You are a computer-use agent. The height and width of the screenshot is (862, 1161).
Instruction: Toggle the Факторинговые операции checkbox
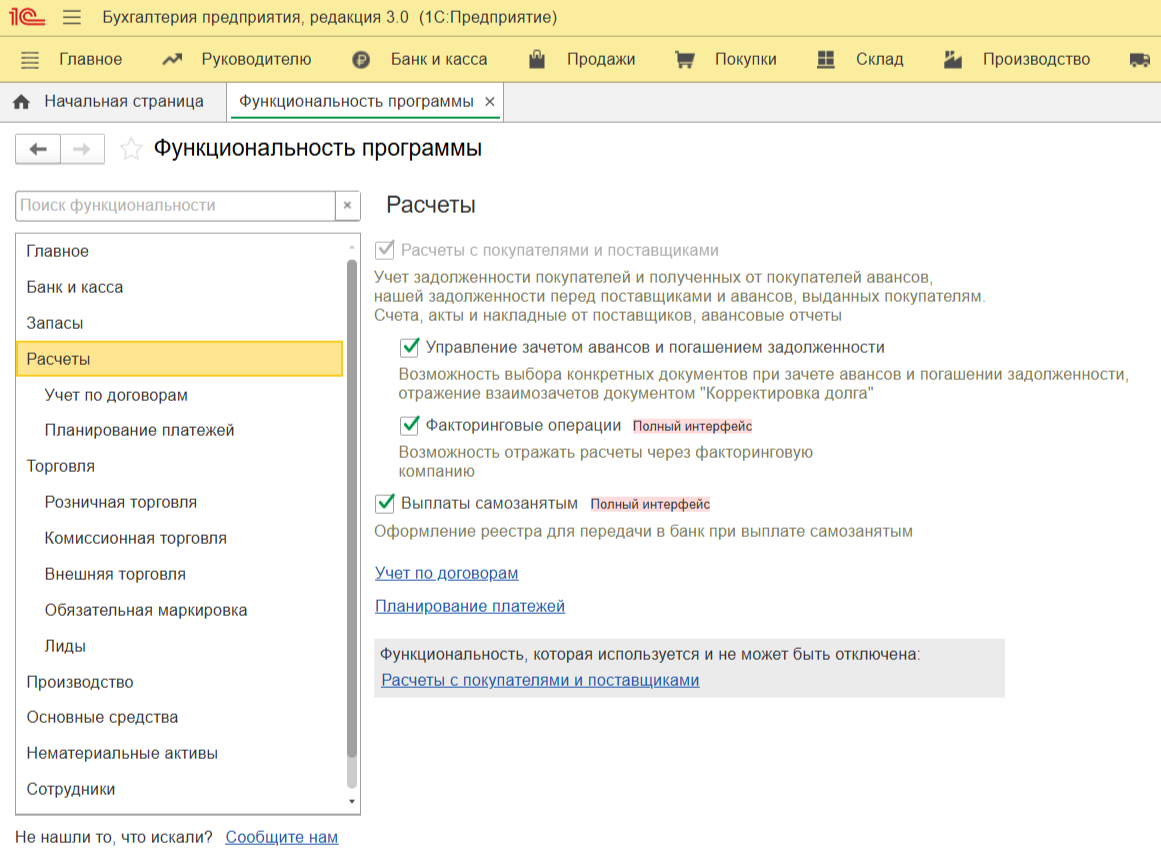(409, 426)
